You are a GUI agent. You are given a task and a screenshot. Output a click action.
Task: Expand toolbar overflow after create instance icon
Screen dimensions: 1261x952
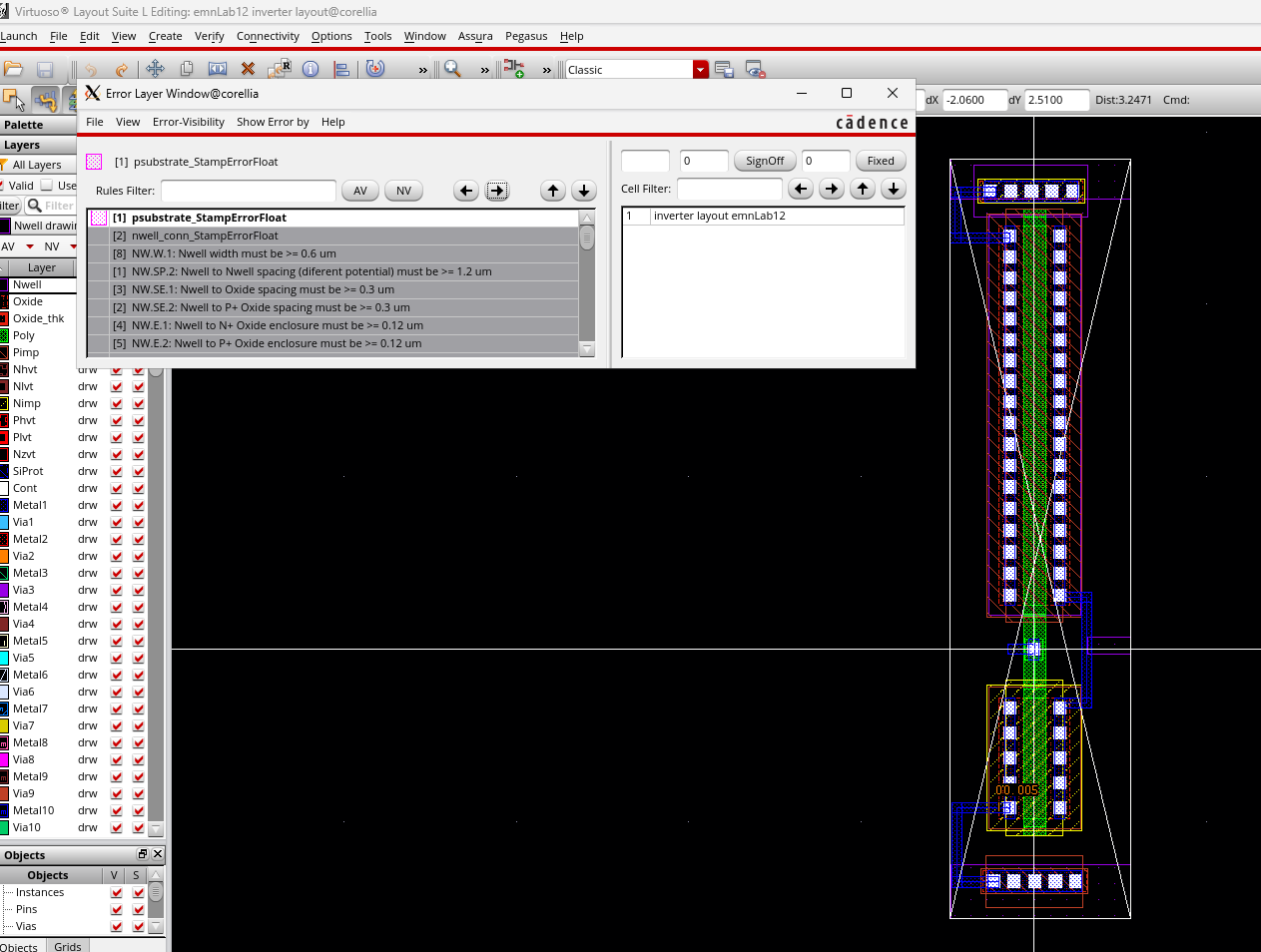click(547, 70)
